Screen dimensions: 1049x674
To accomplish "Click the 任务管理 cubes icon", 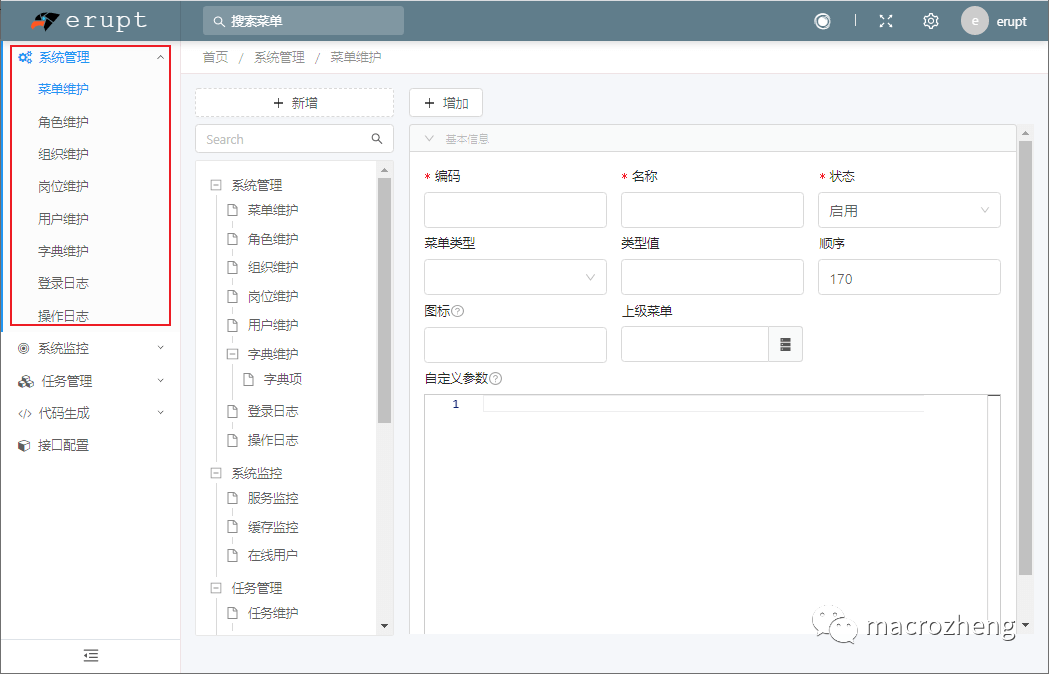I will pyautogui.click(x=25, y=381).
